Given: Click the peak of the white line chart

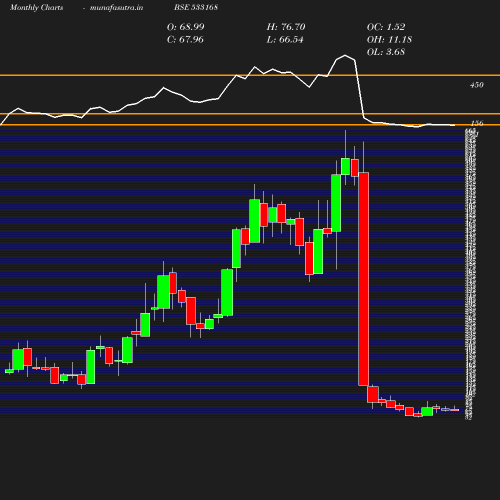Looking at the screenshot, I should (x=345, y=55).
